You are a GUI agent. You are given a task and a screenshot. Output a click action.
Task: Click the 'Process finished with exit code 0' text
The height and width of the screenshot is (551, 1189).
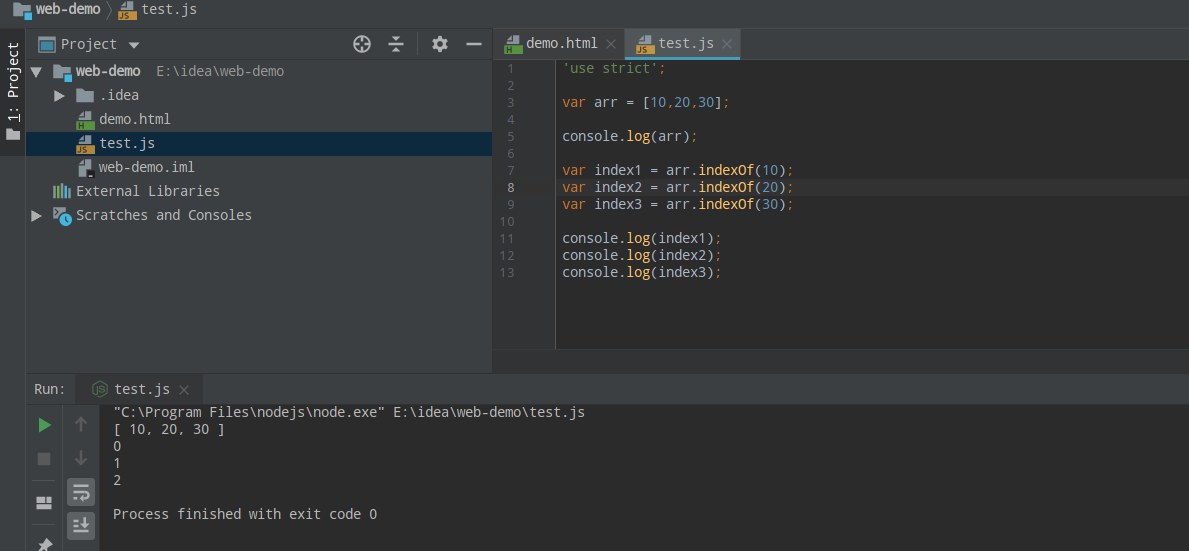[x=245, y=515]
